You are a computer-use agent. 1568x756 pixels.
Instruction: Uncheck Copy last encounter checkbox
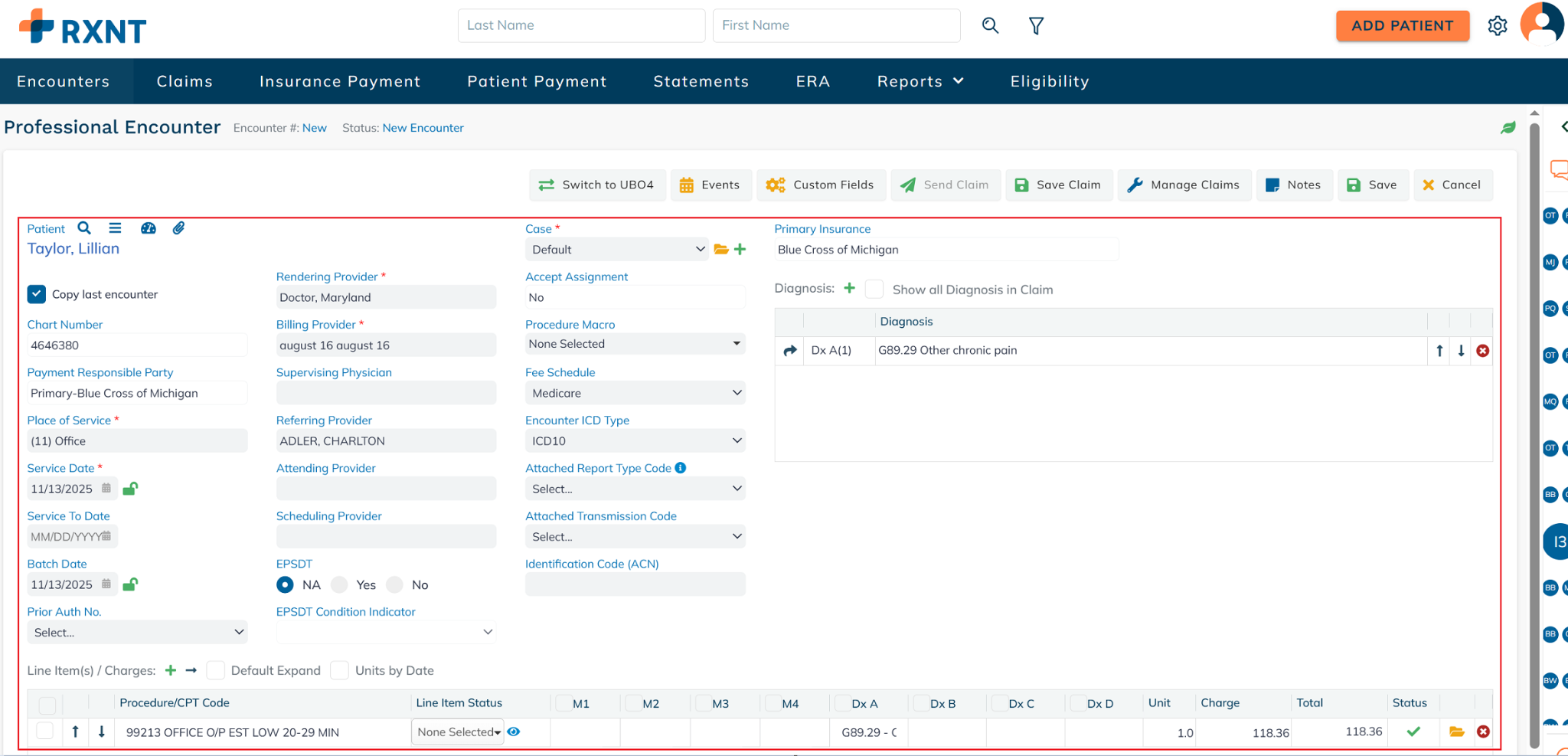(x=37, y=294)
